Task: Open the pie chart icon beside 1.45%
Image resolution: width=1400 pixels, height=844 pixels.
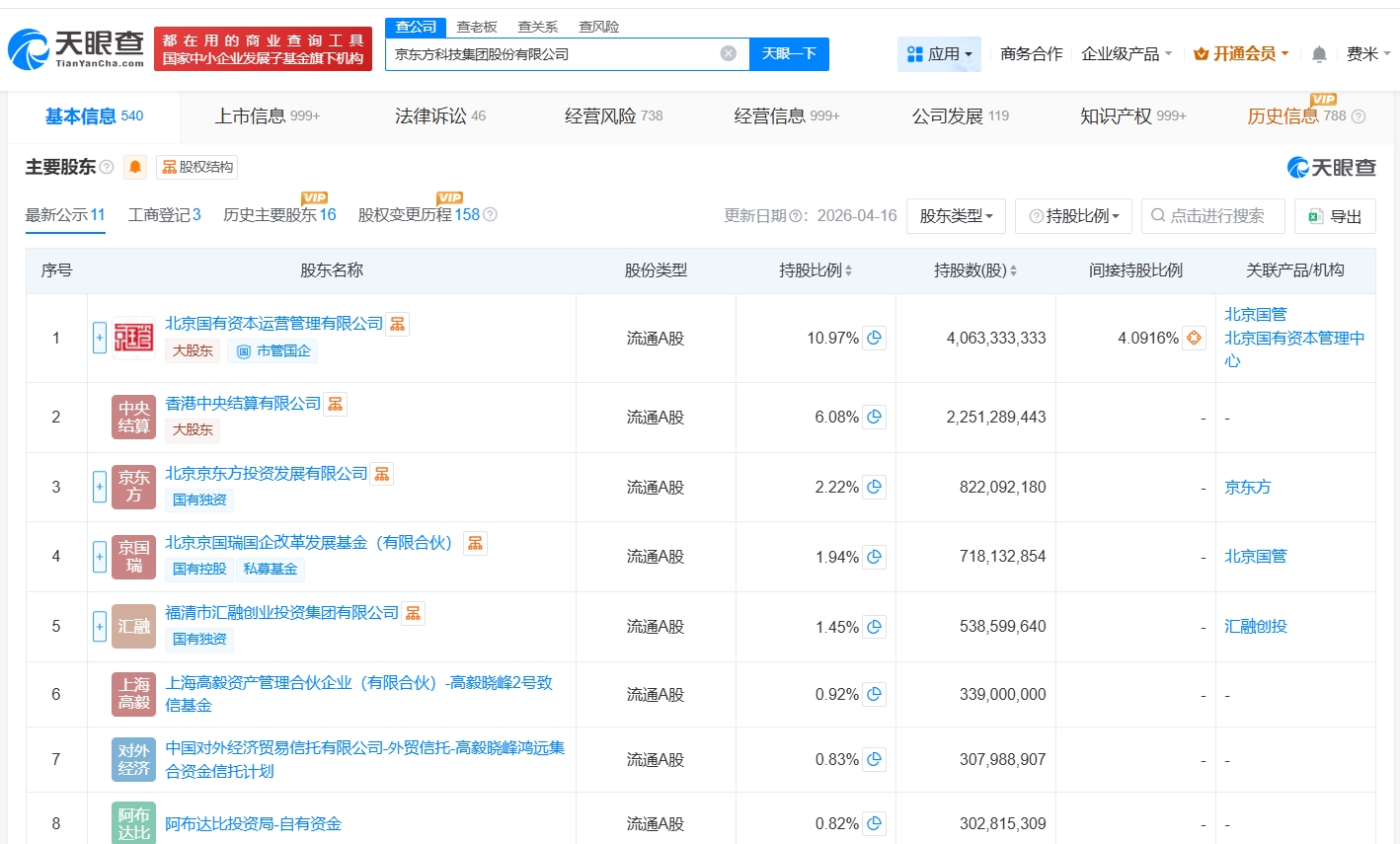Action: tap(874, 626)
